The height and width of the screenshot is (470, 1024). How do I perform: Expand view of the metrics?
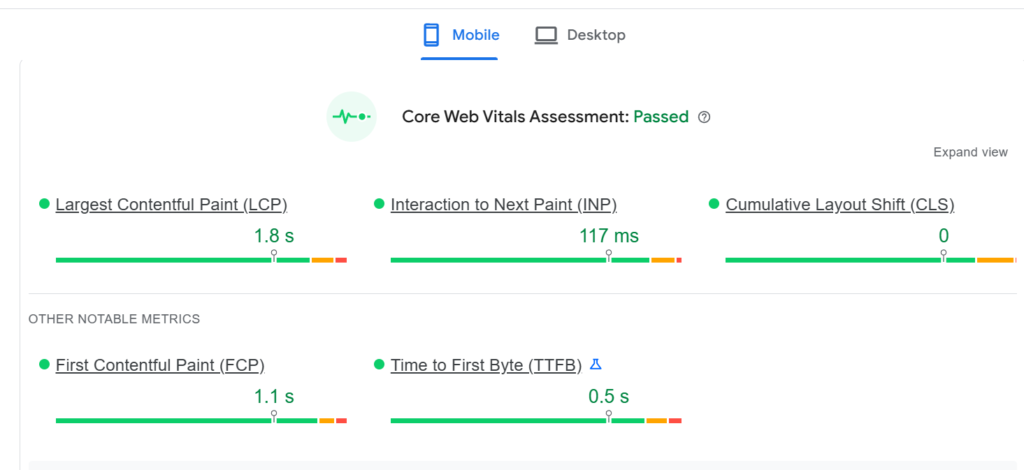[970, 152]
